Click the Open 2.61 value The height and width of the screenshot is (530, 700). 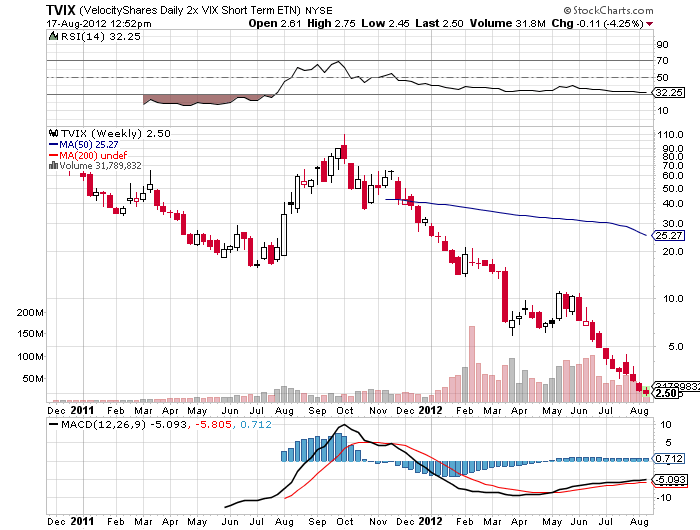(x=275, y=23)
